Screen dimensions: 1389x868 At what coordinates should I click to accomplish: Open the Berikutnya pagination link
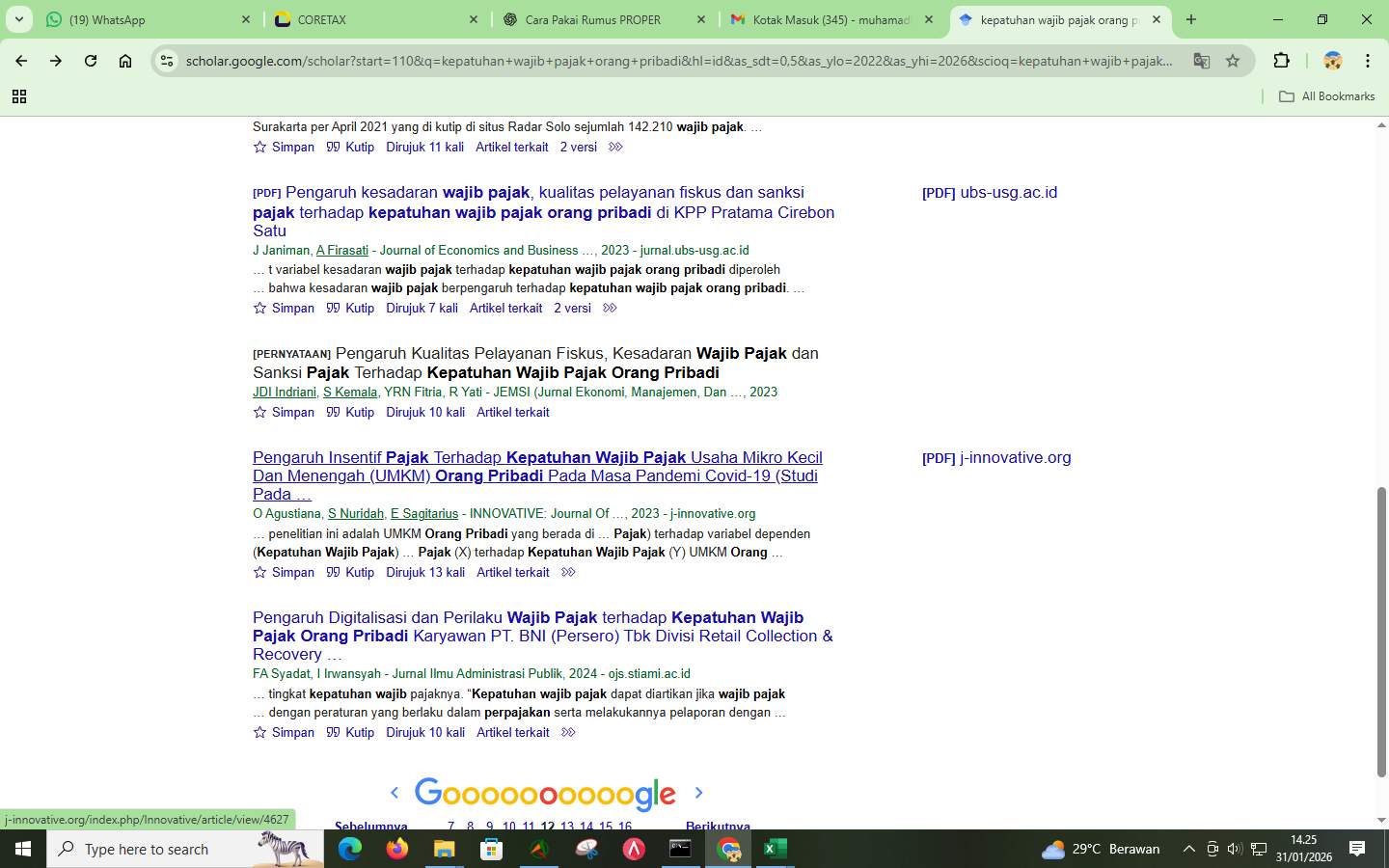pyautogui.click(x=717, y=827)
